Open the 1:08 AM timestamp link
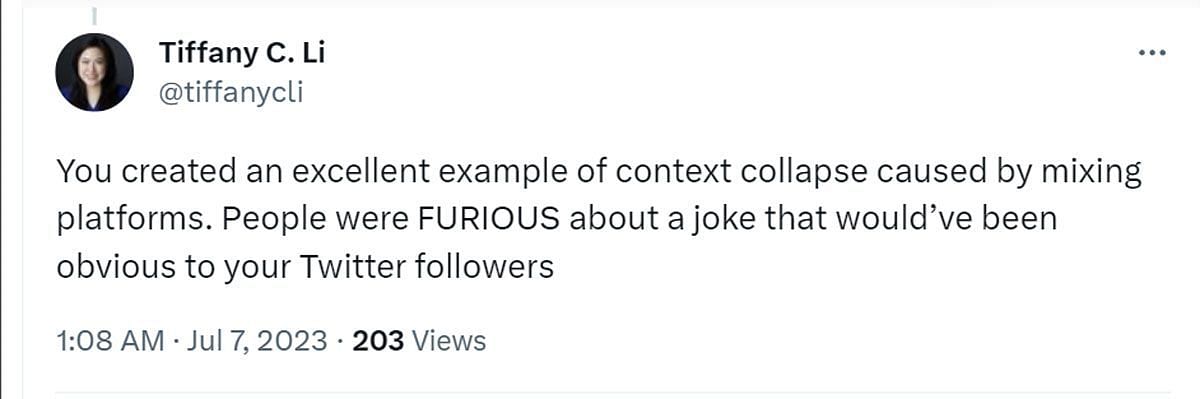The width and height of the screenshot is (1200, 399). (110, 341)
